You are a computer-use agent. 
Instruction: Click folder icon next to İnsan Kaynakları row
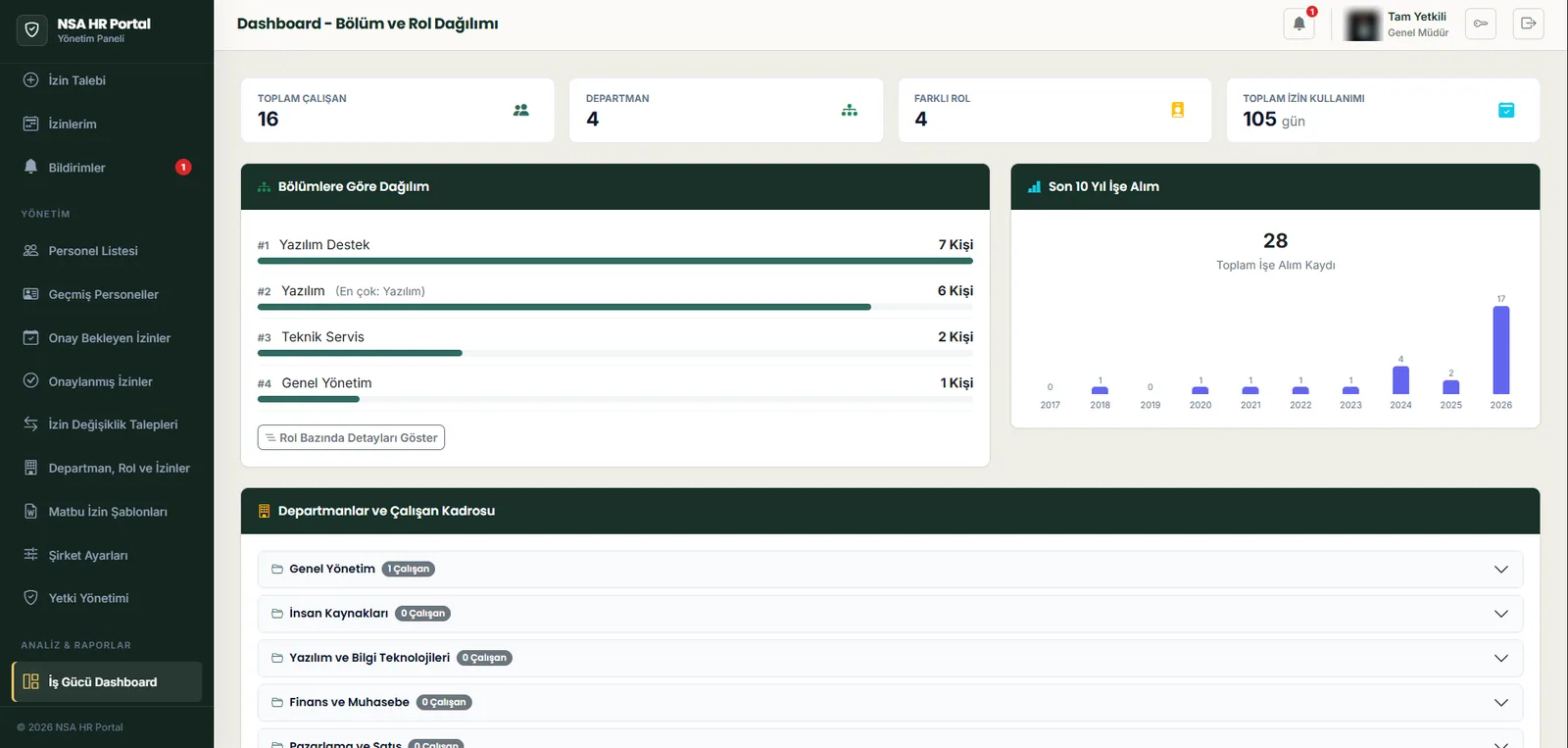pyautogui.click(x=277, y=614)
